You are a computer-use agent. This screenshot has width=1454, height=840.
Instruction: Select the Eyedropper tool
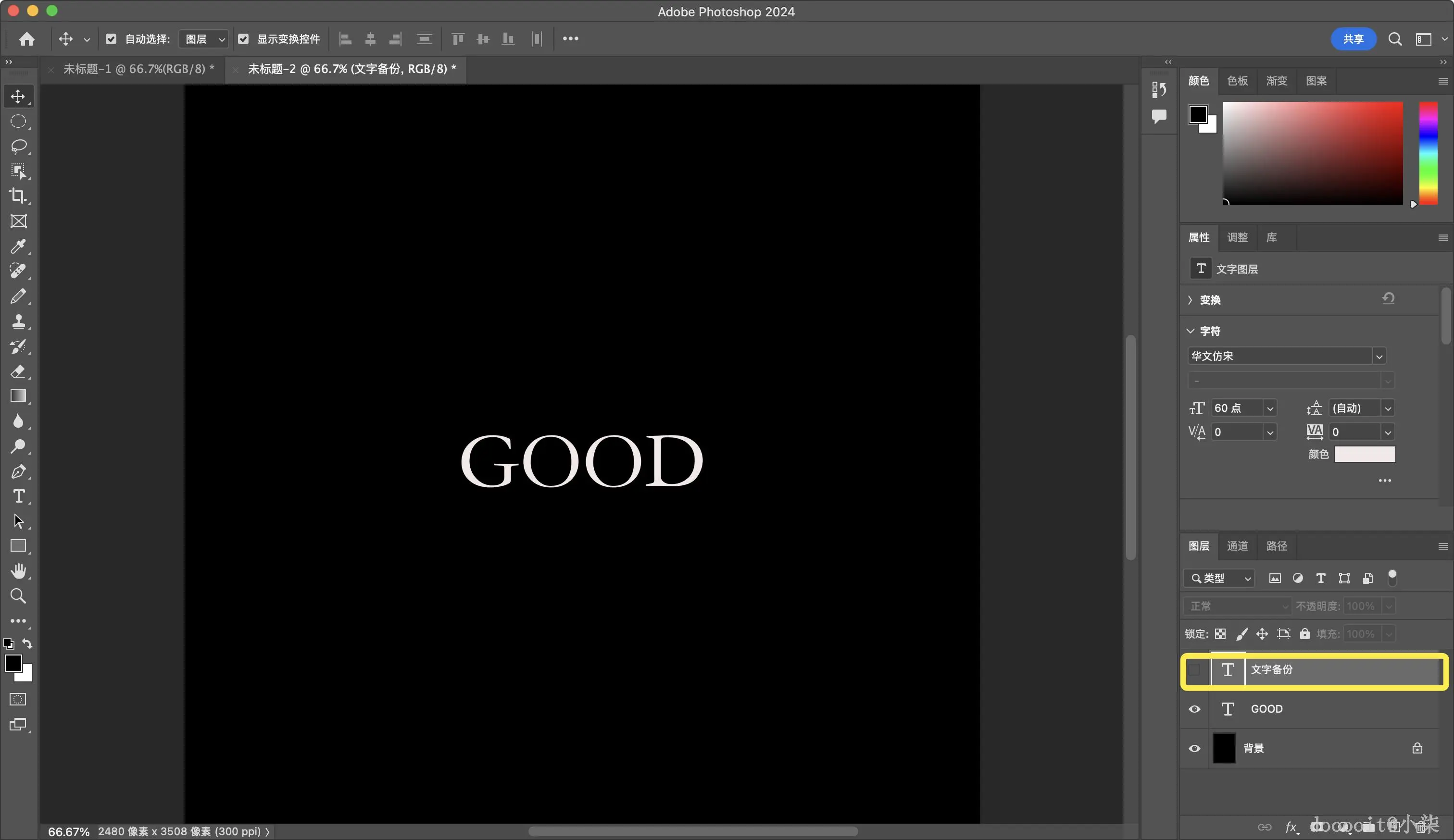pyautogui.click(x=18, y=246)
